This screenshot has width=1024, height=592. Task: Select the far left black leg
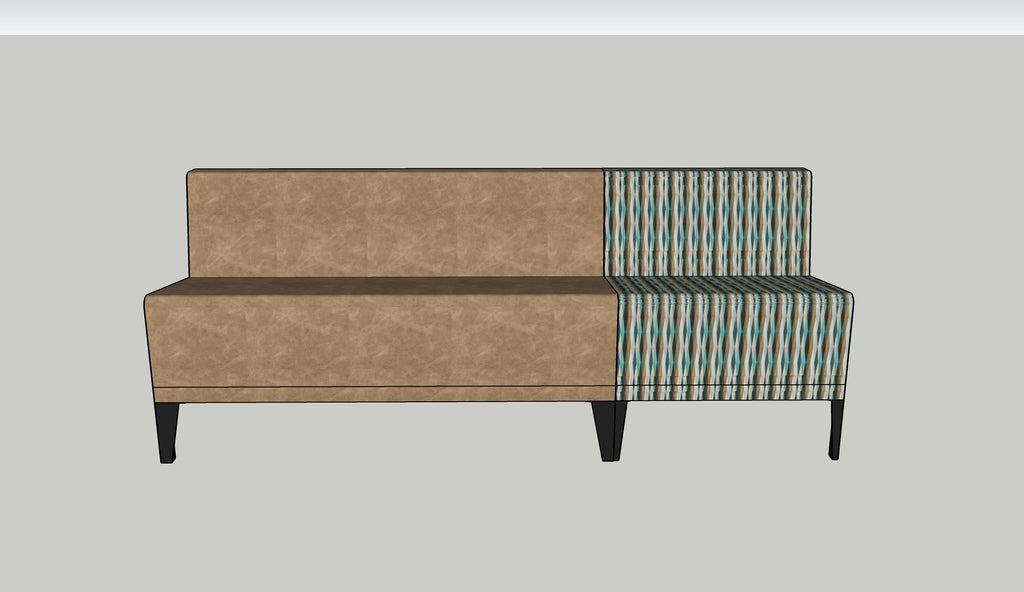(x=167, y=432)
